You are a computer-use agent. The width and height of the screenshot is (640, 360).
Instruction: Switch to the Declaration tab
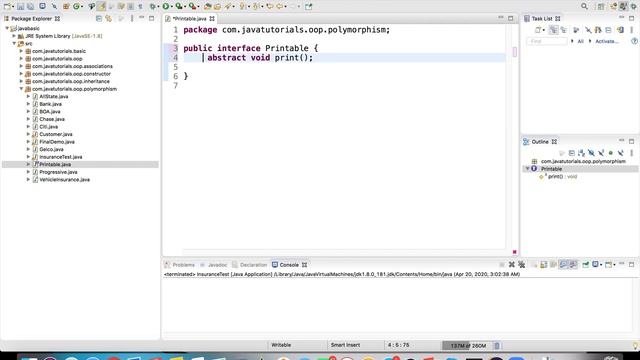(250, 265)
